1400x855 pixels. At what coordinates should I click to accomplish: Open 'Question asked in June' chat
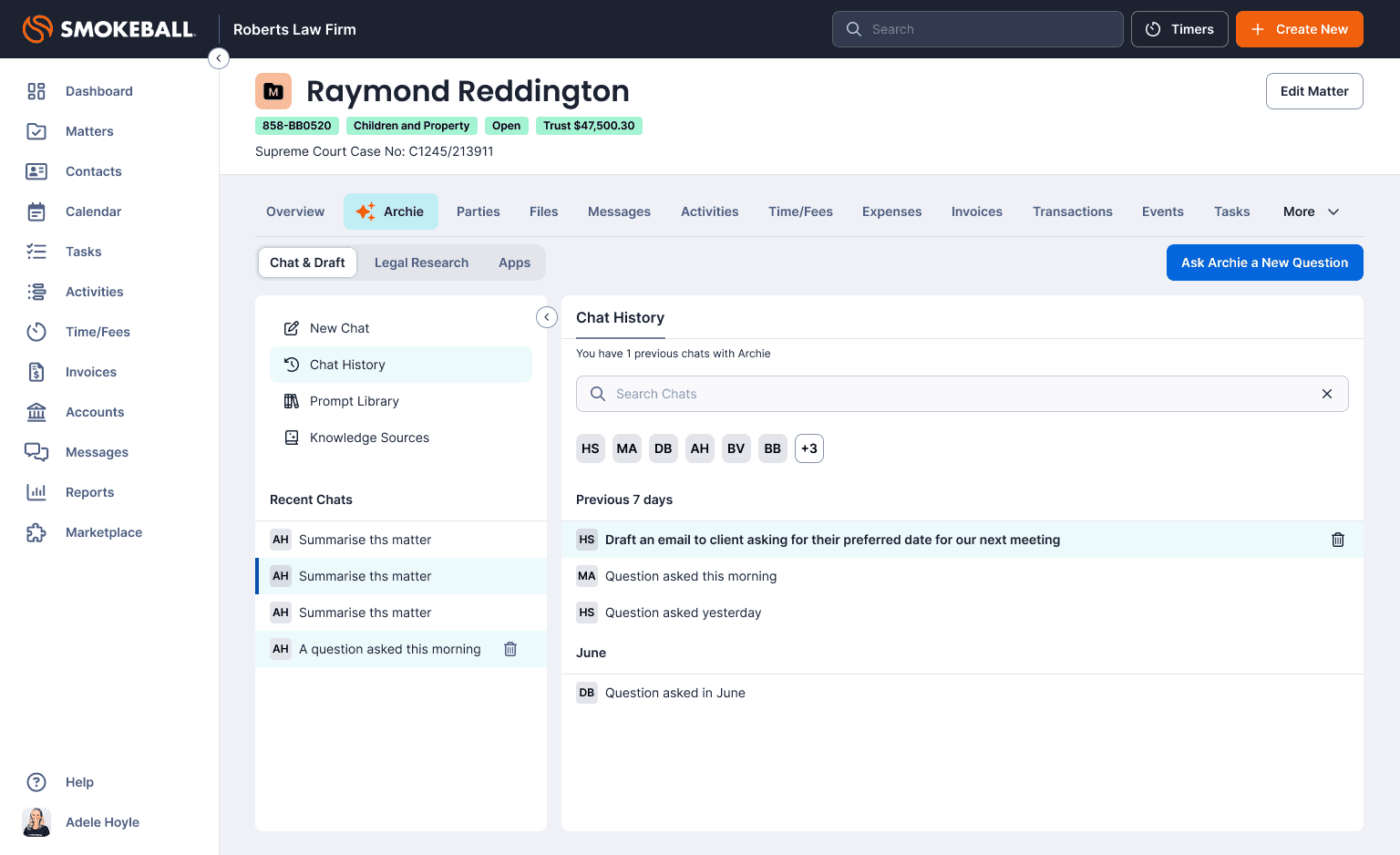(962, 693)
